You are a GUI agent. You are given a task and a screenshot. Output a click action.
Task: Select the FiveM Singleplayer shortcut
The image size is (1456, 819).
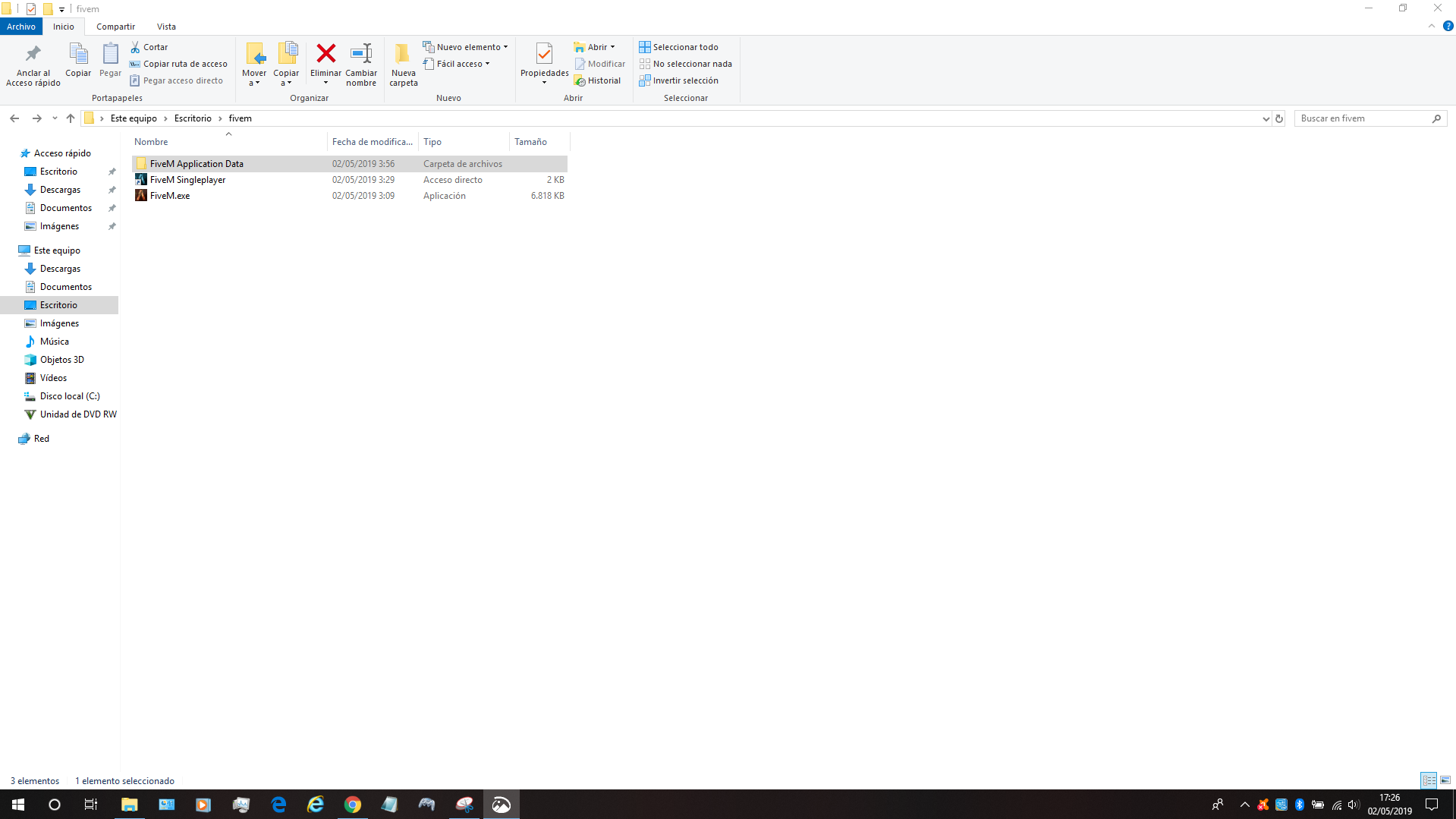[349, 180]
